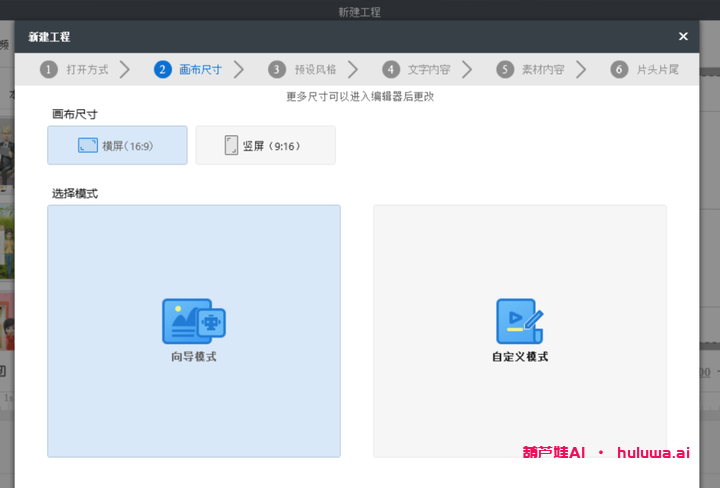Click the step 3 number circle
The image size is (720, 488).
coord(276,70)
